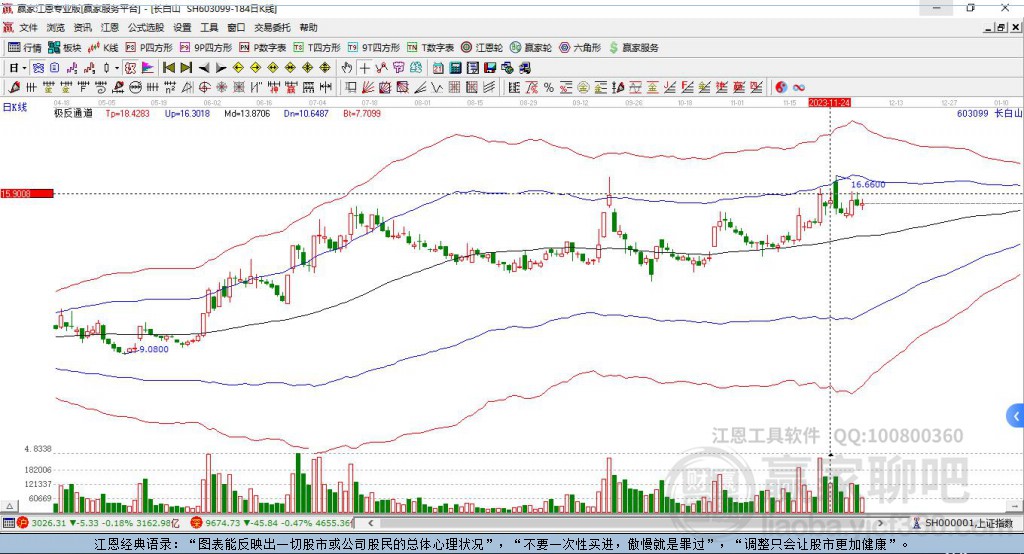The width and height of the screenshot is (1024, 554).
Task: Click the parallel lines channel tool
Action: point(488,87)
